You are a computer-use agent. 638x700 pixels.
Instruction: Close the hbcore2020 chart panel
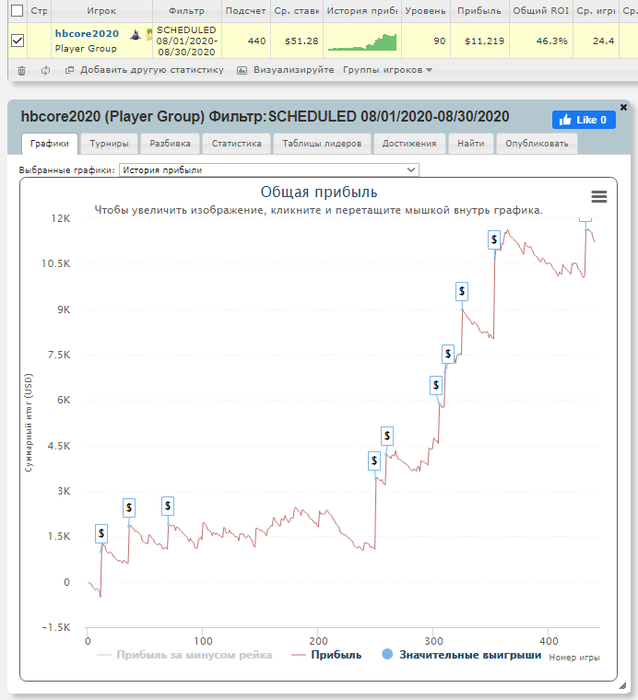pos(623,107)
